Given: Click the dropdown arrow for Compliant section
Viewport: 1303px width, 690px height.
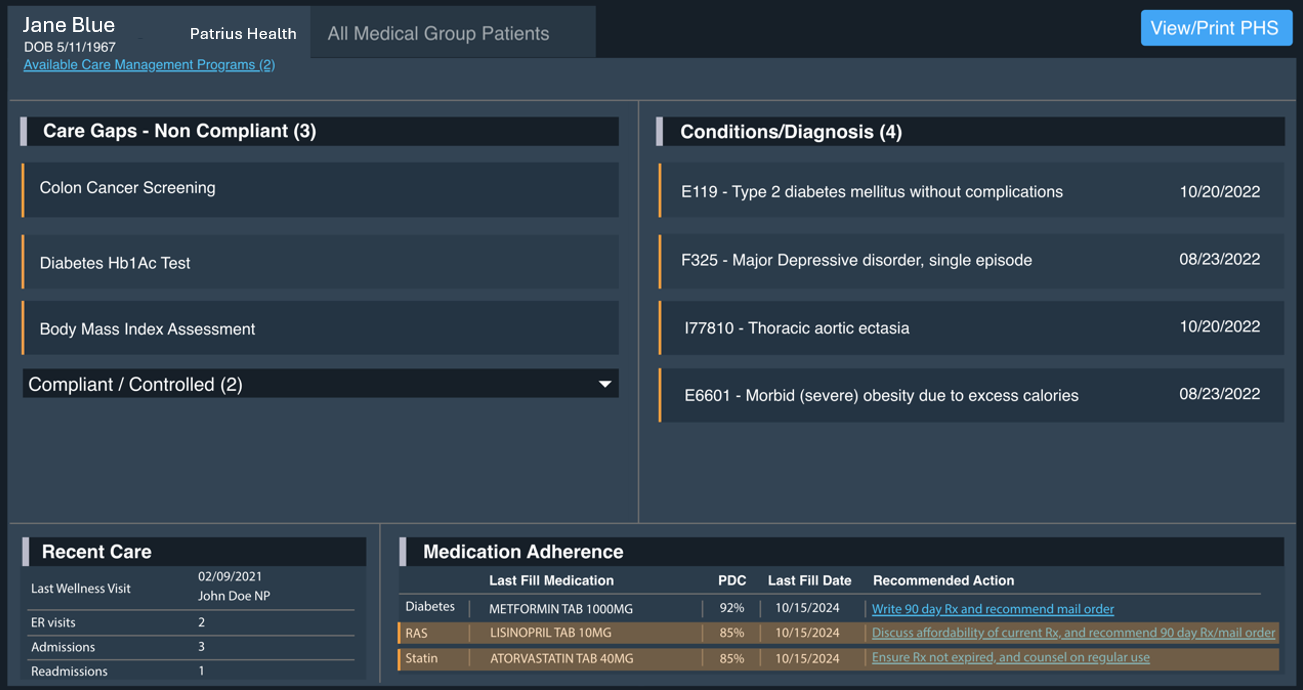Looking at the screenshot, I should pos(604,384).
